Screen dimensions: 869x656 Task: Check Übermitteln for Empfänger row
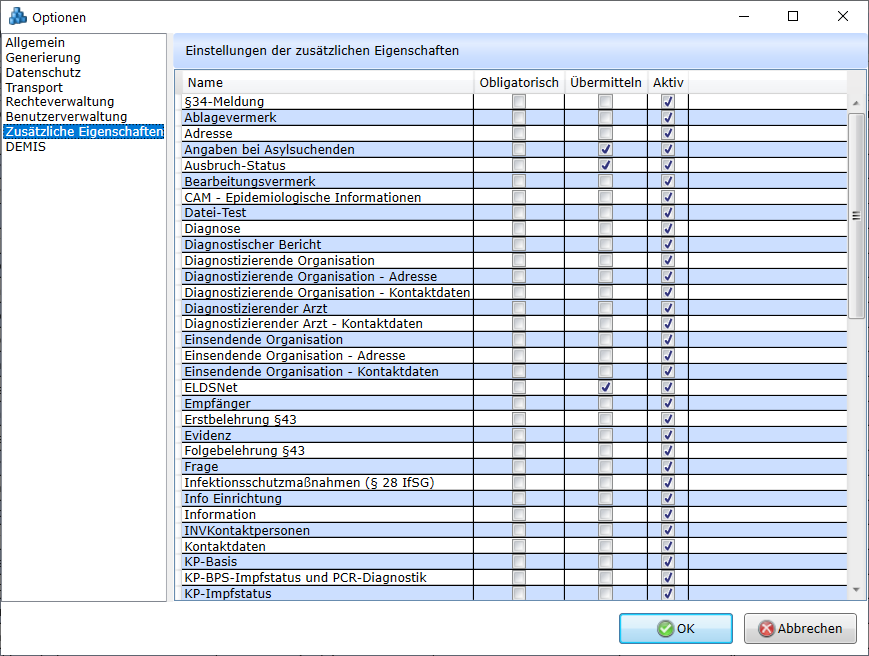(605, 404)
